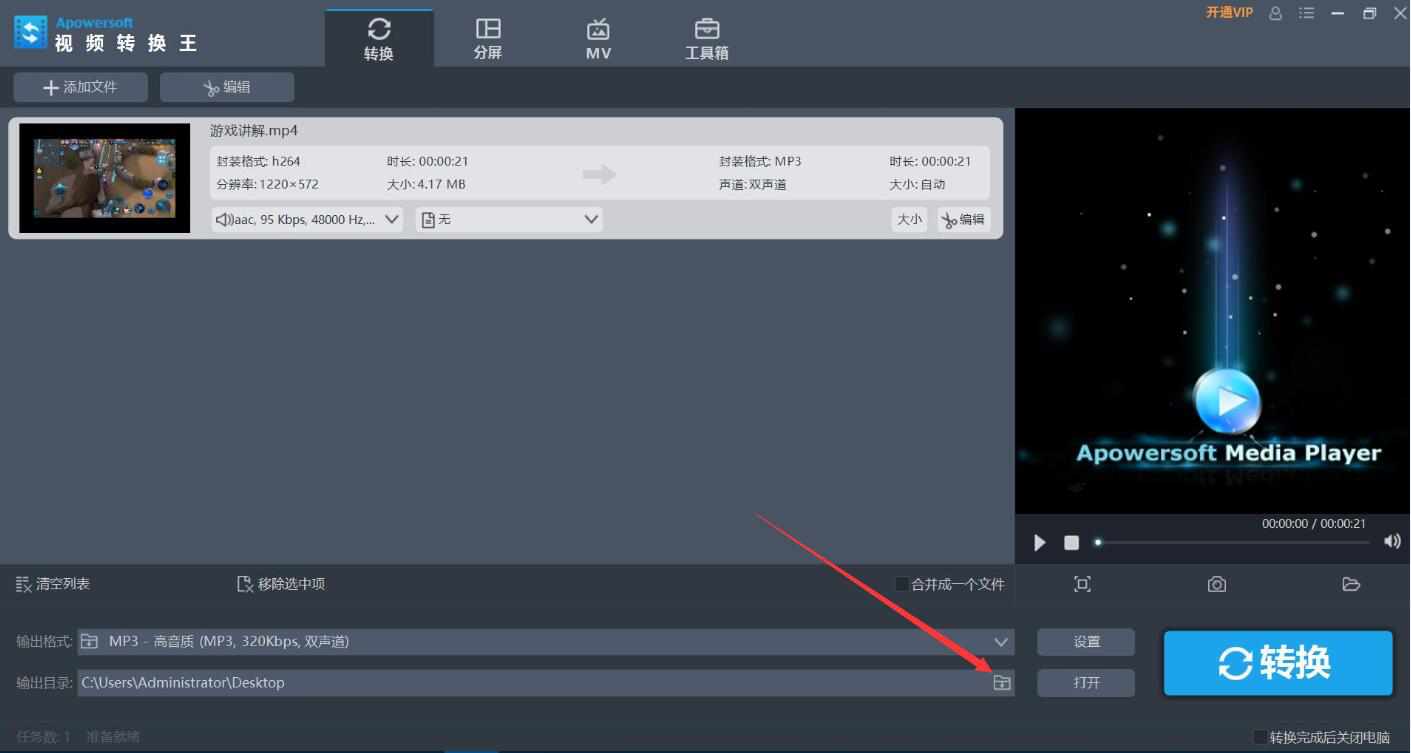Open the MV tab
This screenshot has height=753, width=1411.
pos(598,39)
